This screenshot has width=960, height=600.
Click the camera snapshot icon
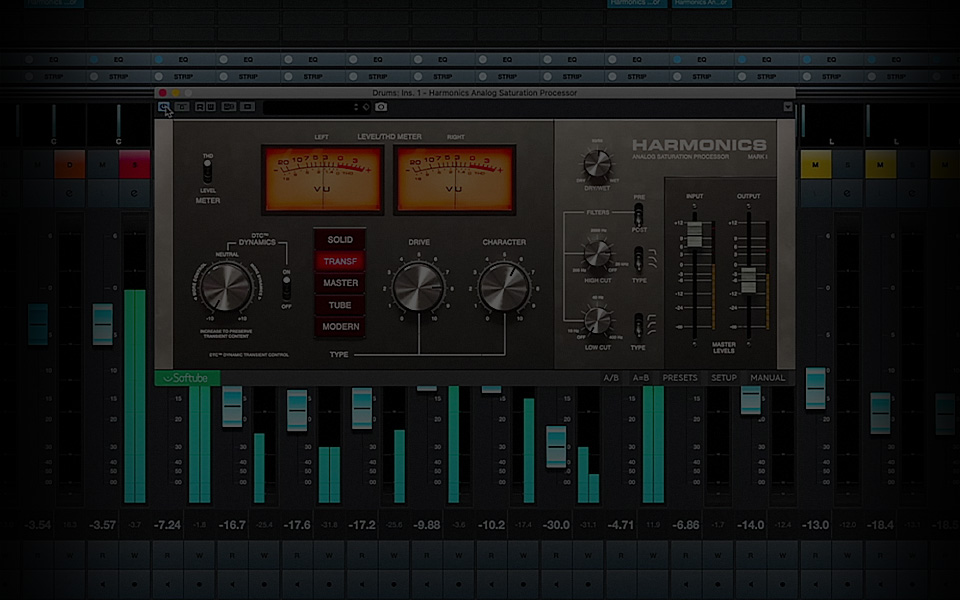tap(381, 107)
